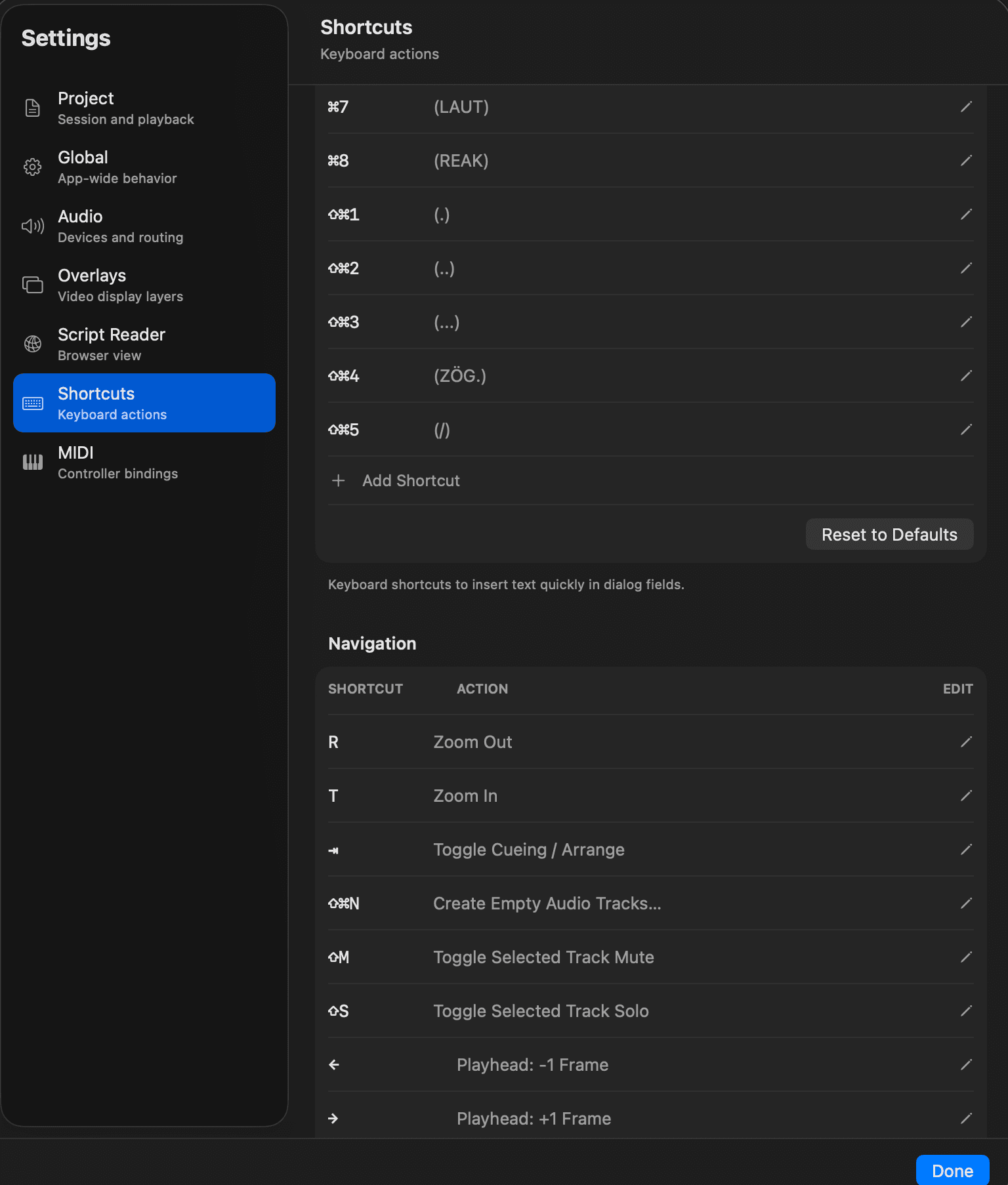
Task: Click Toggle Cueing / Arrange action text
Action: point(529,850)
